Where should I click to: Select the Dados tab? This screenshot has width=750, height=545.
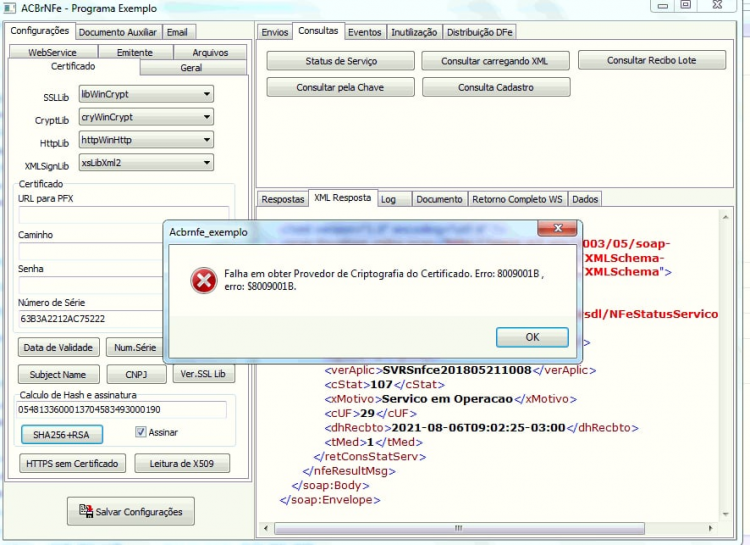[x=585, y=199]
